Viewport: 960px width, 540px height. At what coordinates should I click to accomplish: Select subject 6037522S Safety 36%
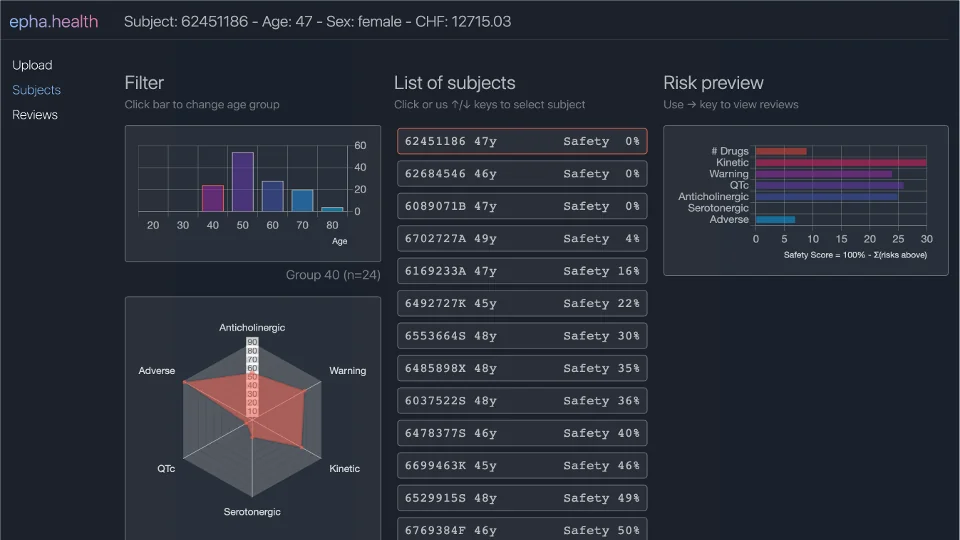pos(522,401)
